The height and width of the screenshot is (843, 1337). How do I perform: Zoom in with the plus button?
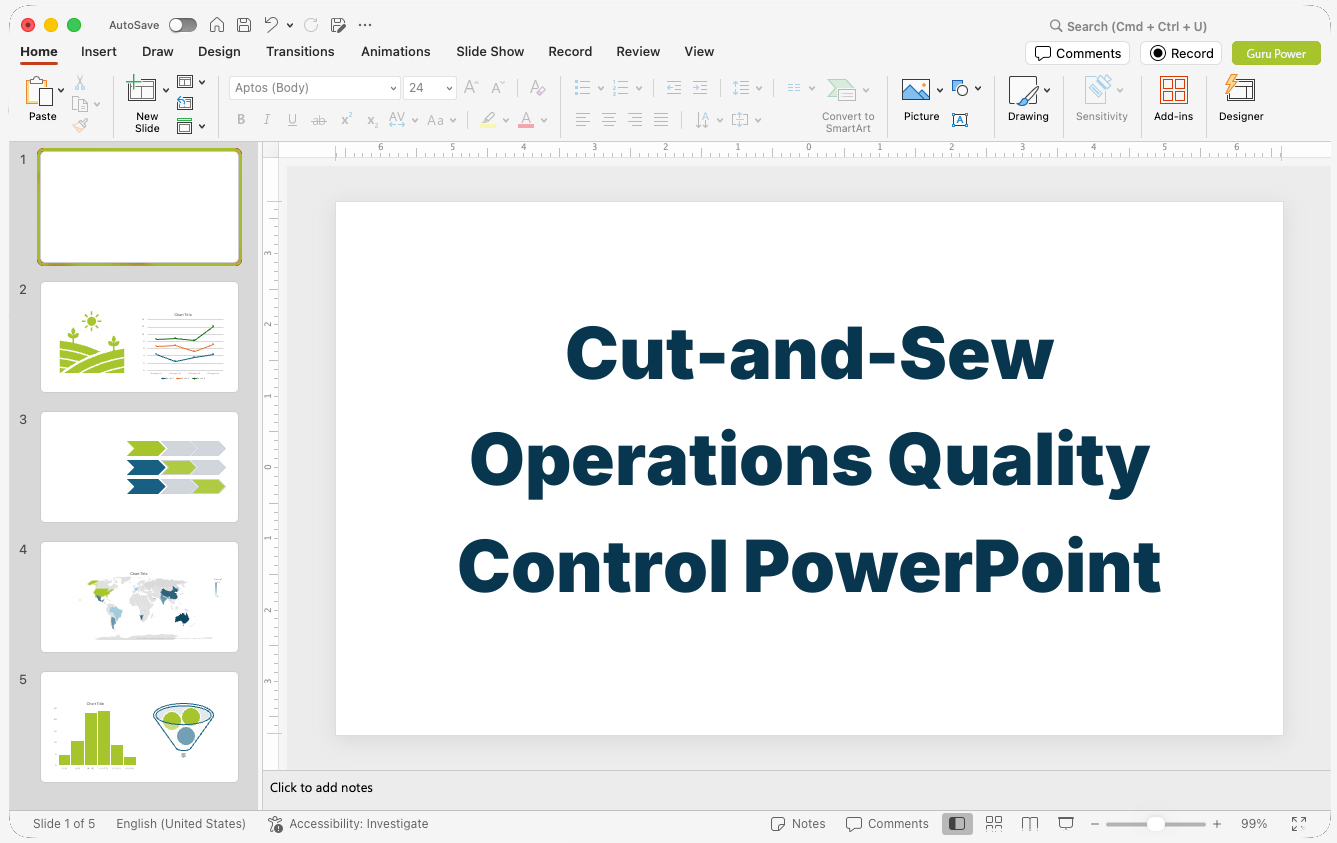coord(1217,824)
